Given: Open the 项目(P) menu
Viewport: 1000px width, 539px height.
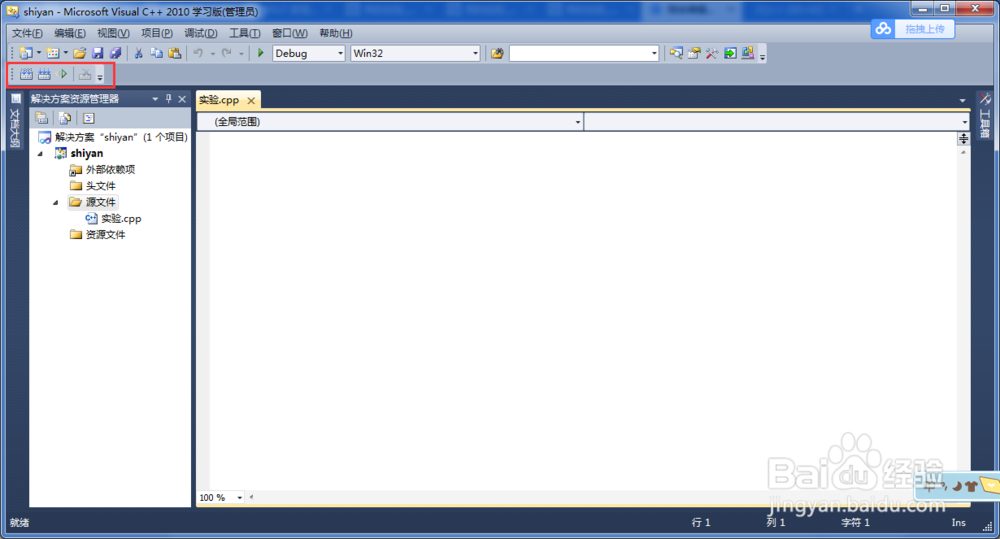Looking at the screenshot, I should point(157,33).
